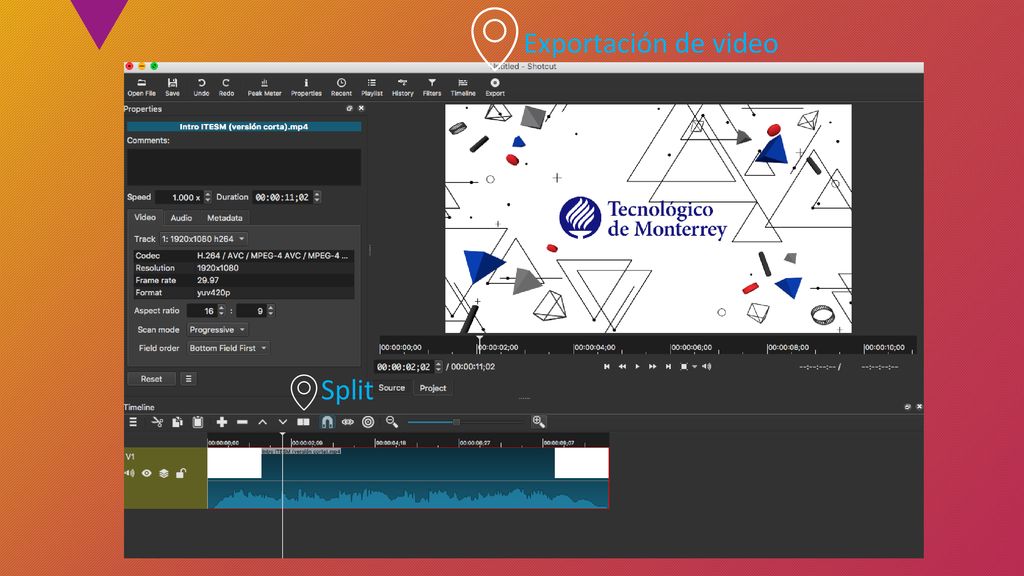
Task: Adjust the player timecode stepper
Action: point(438,367)
